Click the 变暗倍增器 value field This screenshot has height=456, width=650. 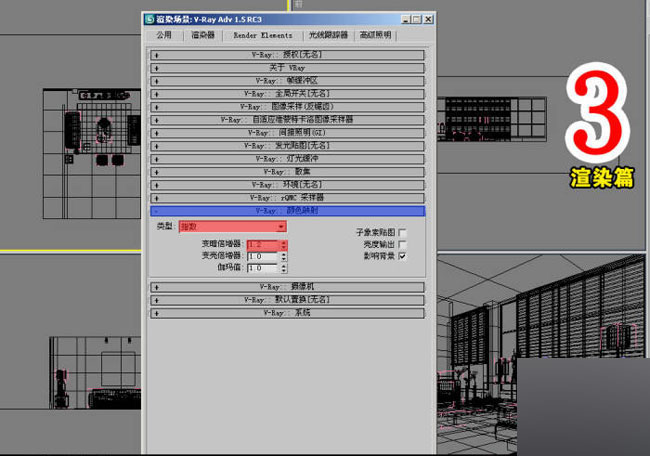pyautogui.click(x=263, y=245)
